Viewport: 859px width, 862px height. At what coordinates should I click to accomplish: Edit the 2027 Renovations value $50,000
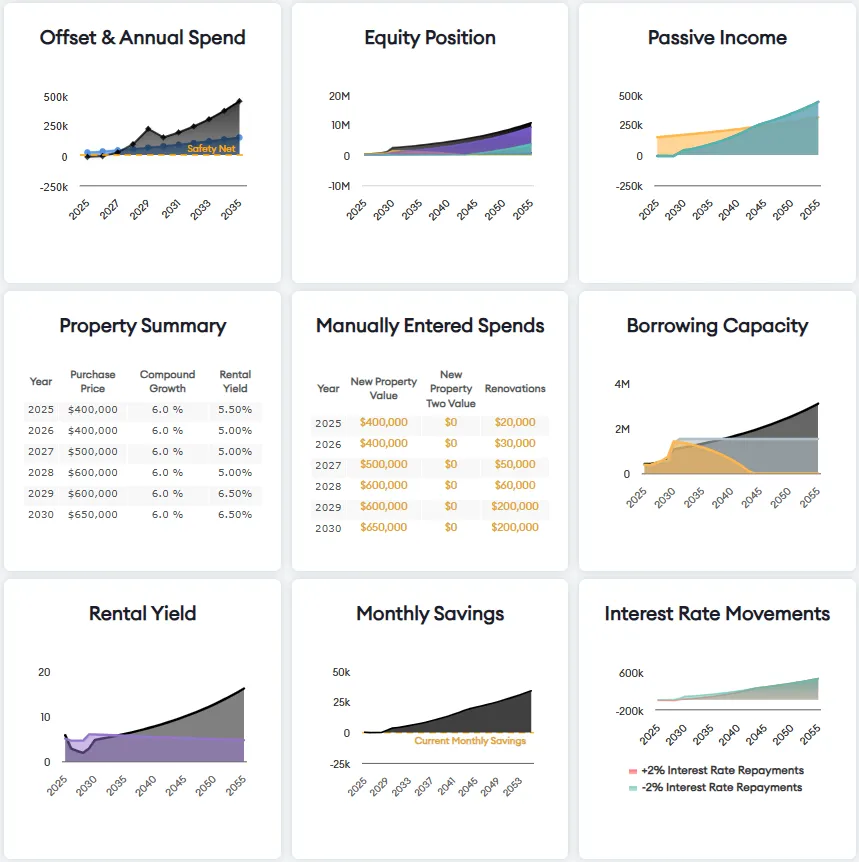pyautogui.click(x=515, y=464)
